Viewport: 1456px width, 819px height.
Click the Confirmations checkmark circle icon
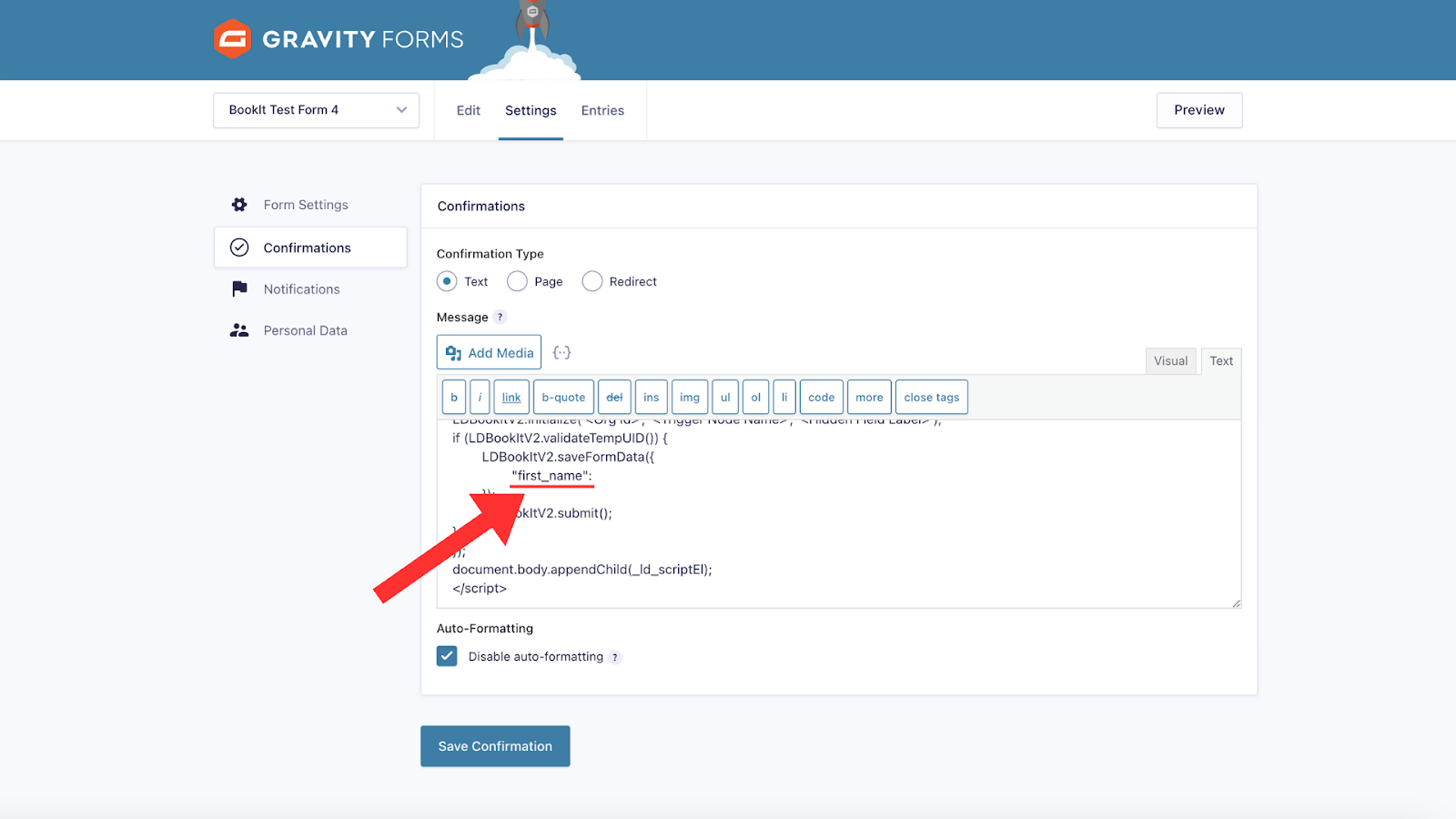click(x=239, y=248)
